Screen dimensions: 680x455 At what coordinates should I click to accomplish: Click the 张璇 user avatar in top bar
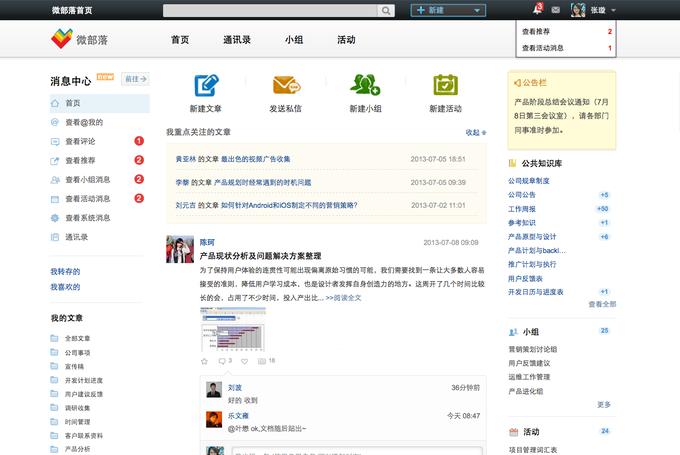578,10
